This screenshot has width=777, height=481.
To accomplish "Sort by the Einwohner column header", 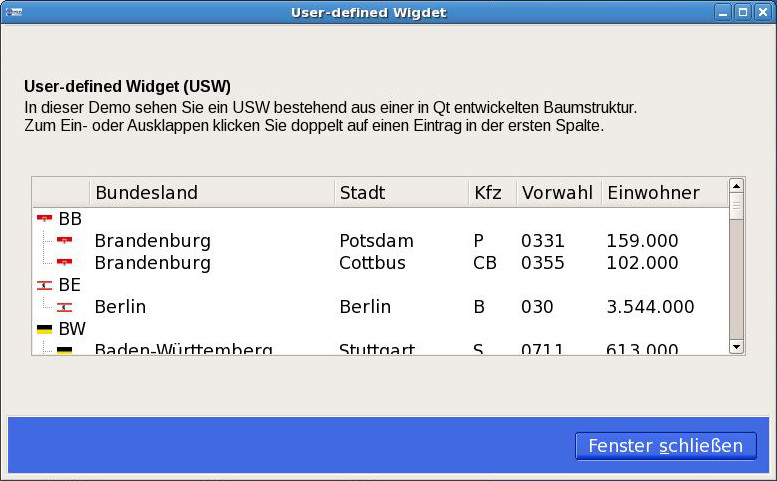I will 665,193.
